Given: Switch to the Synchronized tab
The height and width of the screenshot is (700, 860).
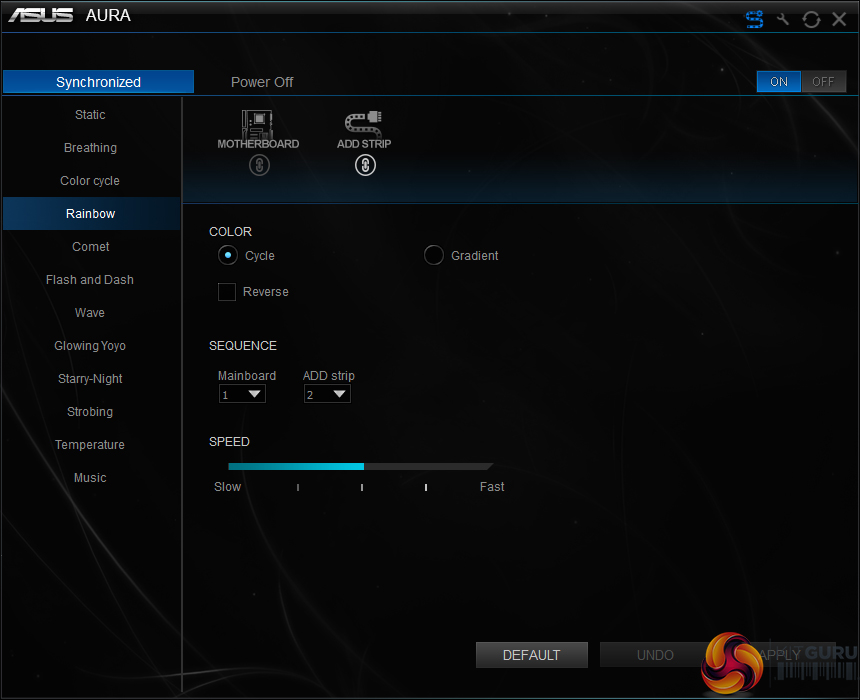Looking at the screenshot, I should 98,82.
